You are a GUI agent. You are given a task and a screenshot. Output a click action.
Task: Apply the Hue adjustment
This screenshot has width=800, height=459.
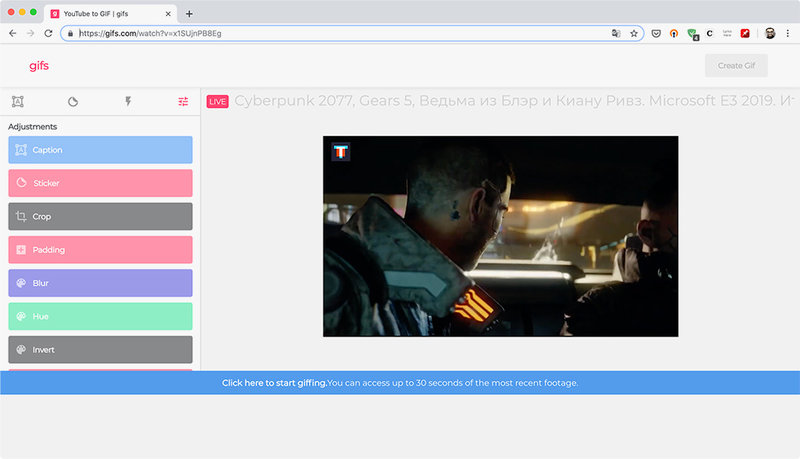(x=101, y=316)
